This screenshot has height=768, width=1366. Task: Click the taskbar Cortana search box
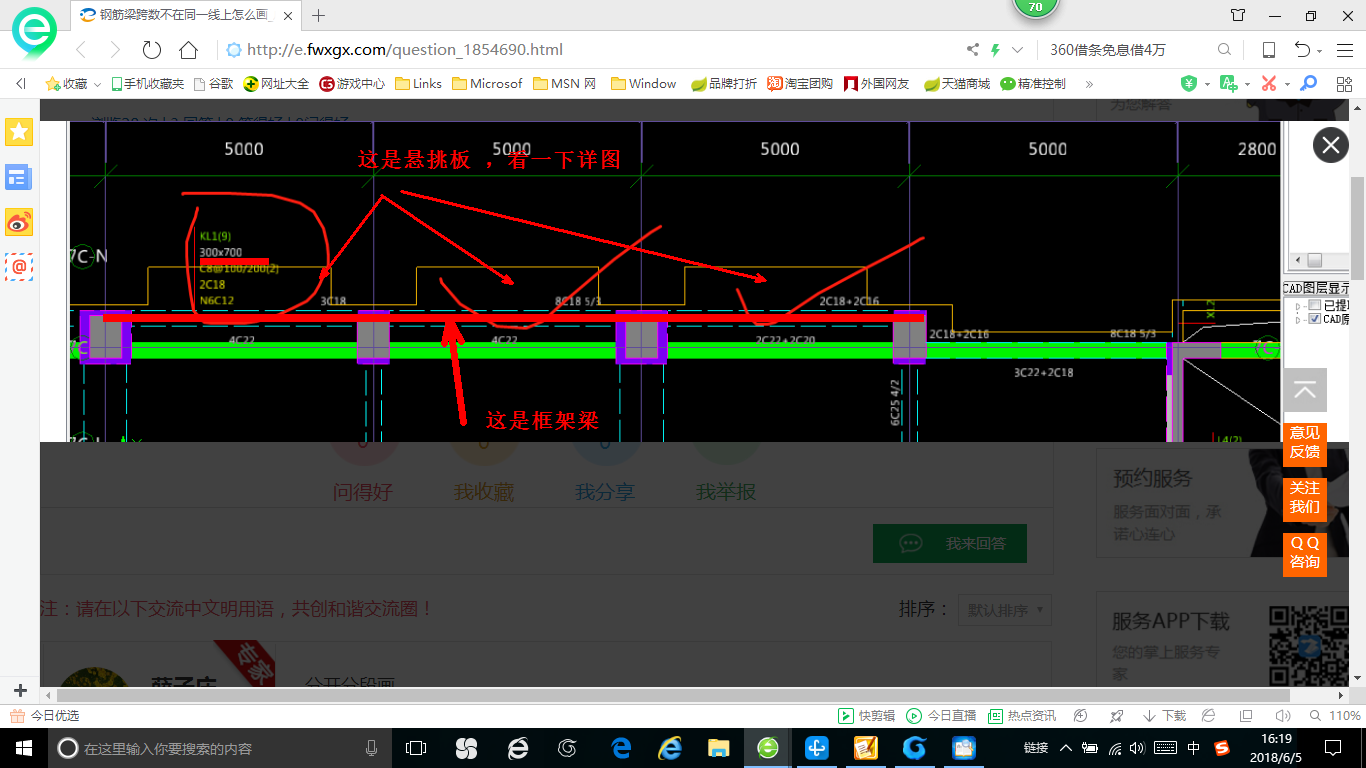click(220, 748)
